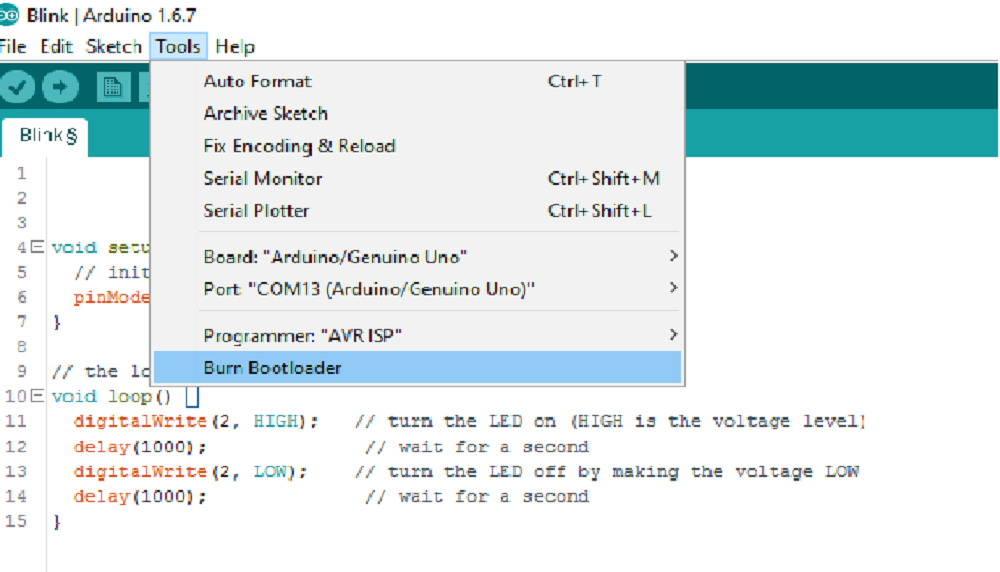The width and height of the screenshot is (1000, 572).
Task: Click the Upload arrow icon
Action: coord(61,87)
